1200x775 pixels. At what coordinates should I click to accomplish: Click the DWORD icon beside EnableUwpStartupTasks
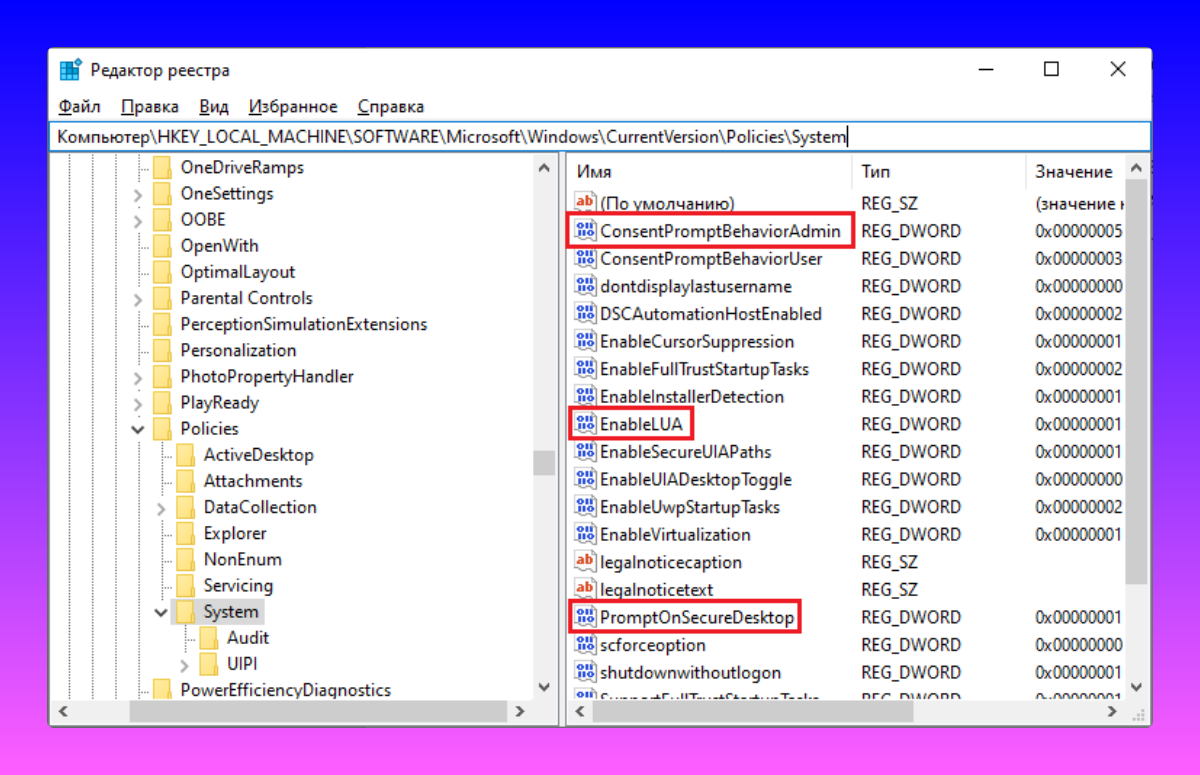[585, 507]
